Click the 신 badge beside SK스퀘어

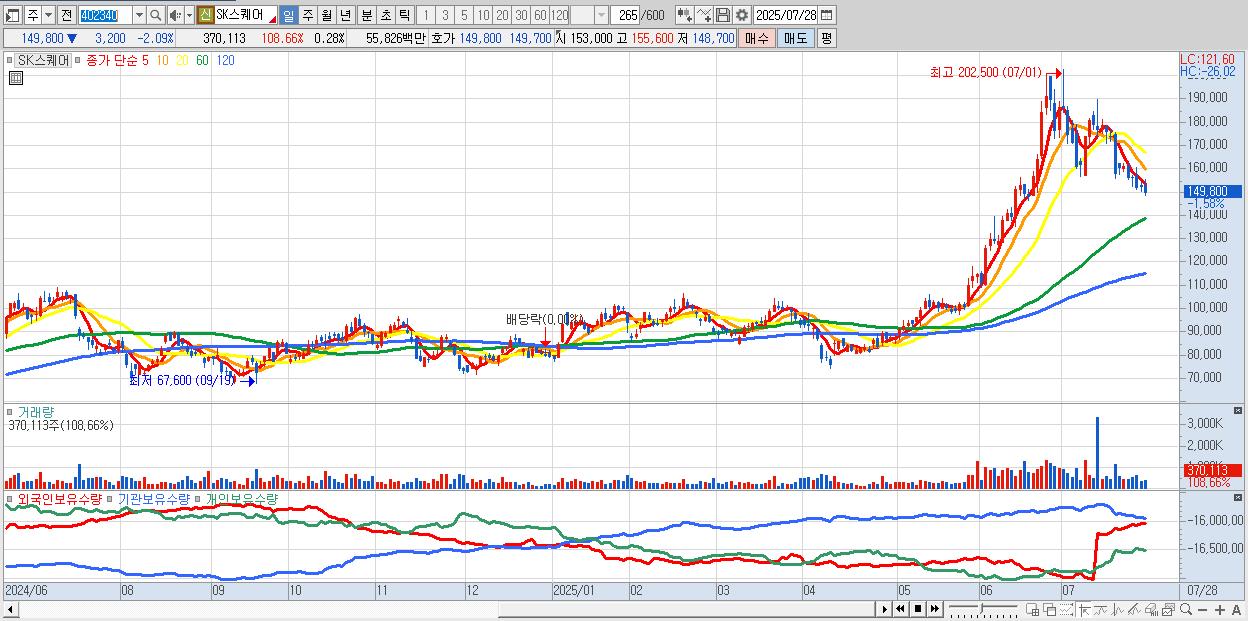[x=205, y=15]
